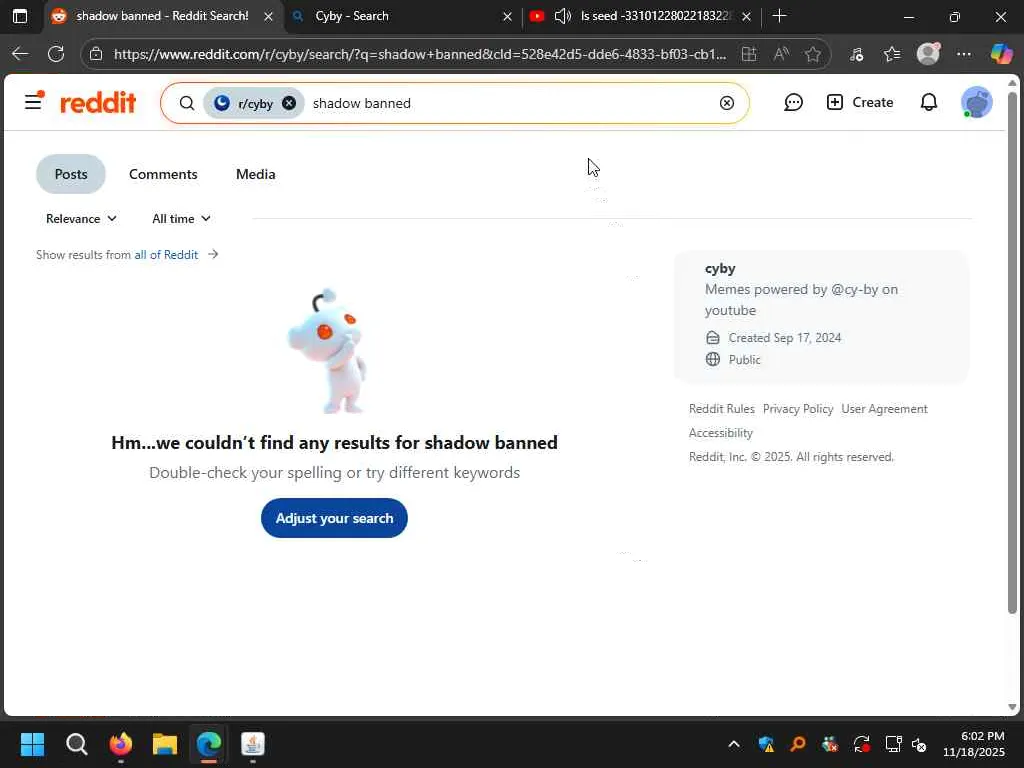Click the browser address bar URL
This screenshot has height=768, width=1024.
click(419, 54)
